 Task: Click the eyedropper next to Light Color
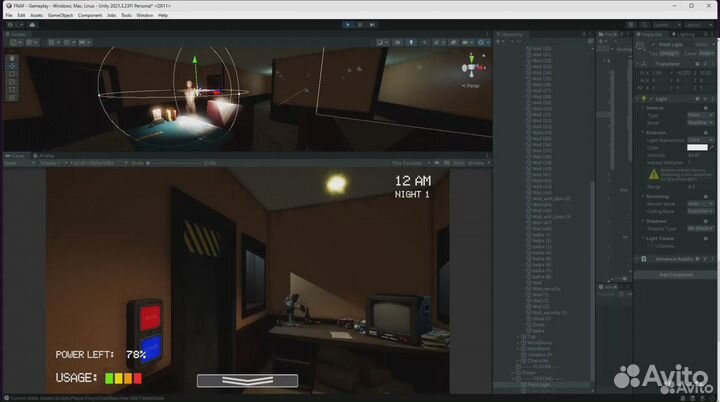[x=712, y=147]
